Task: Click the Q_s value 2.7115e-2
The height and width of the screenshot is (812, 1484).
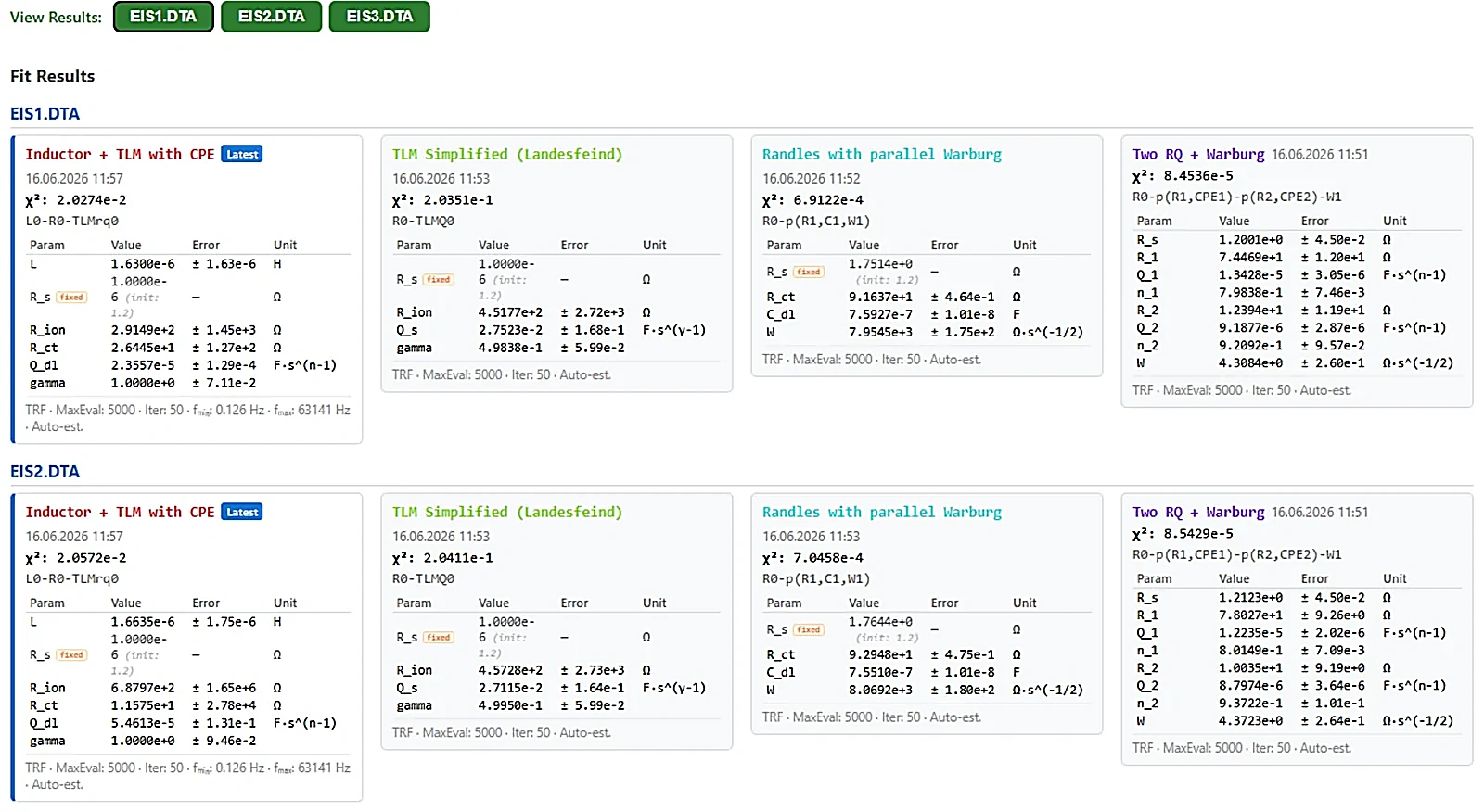Action: click(510, 688)
